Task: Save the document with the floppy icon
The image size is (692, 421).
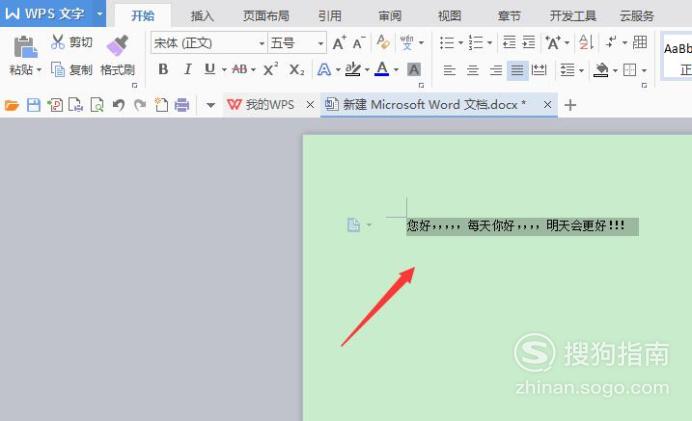Action: (34, 105)
